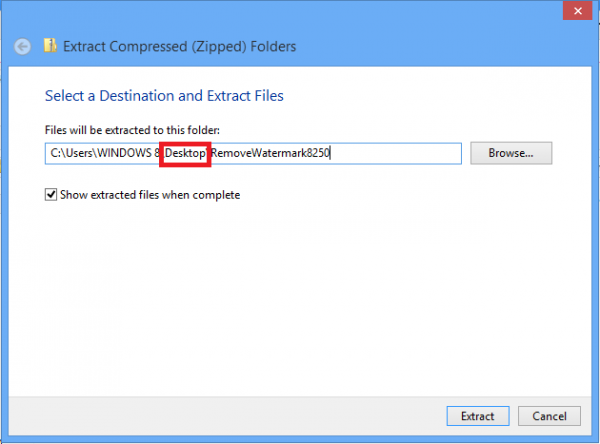Toggle the Show extracted files checkbox

point(51,195)
